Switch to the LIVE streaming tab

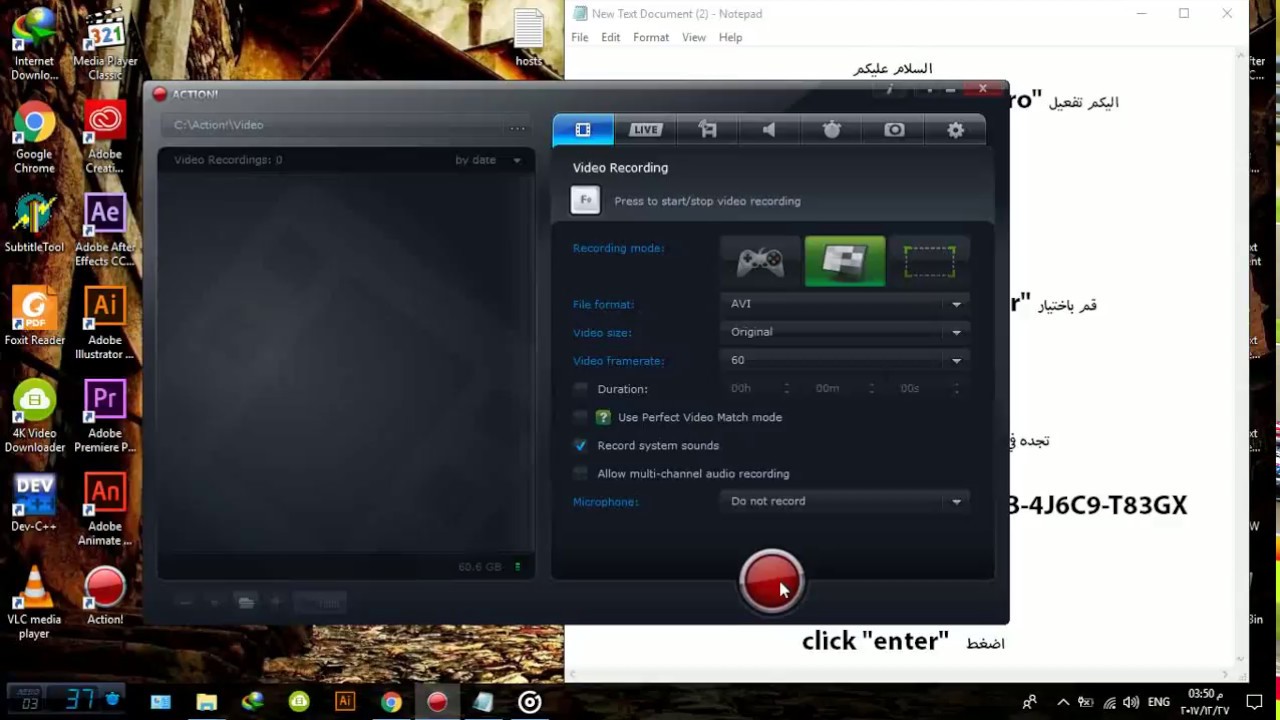[645, 130]
